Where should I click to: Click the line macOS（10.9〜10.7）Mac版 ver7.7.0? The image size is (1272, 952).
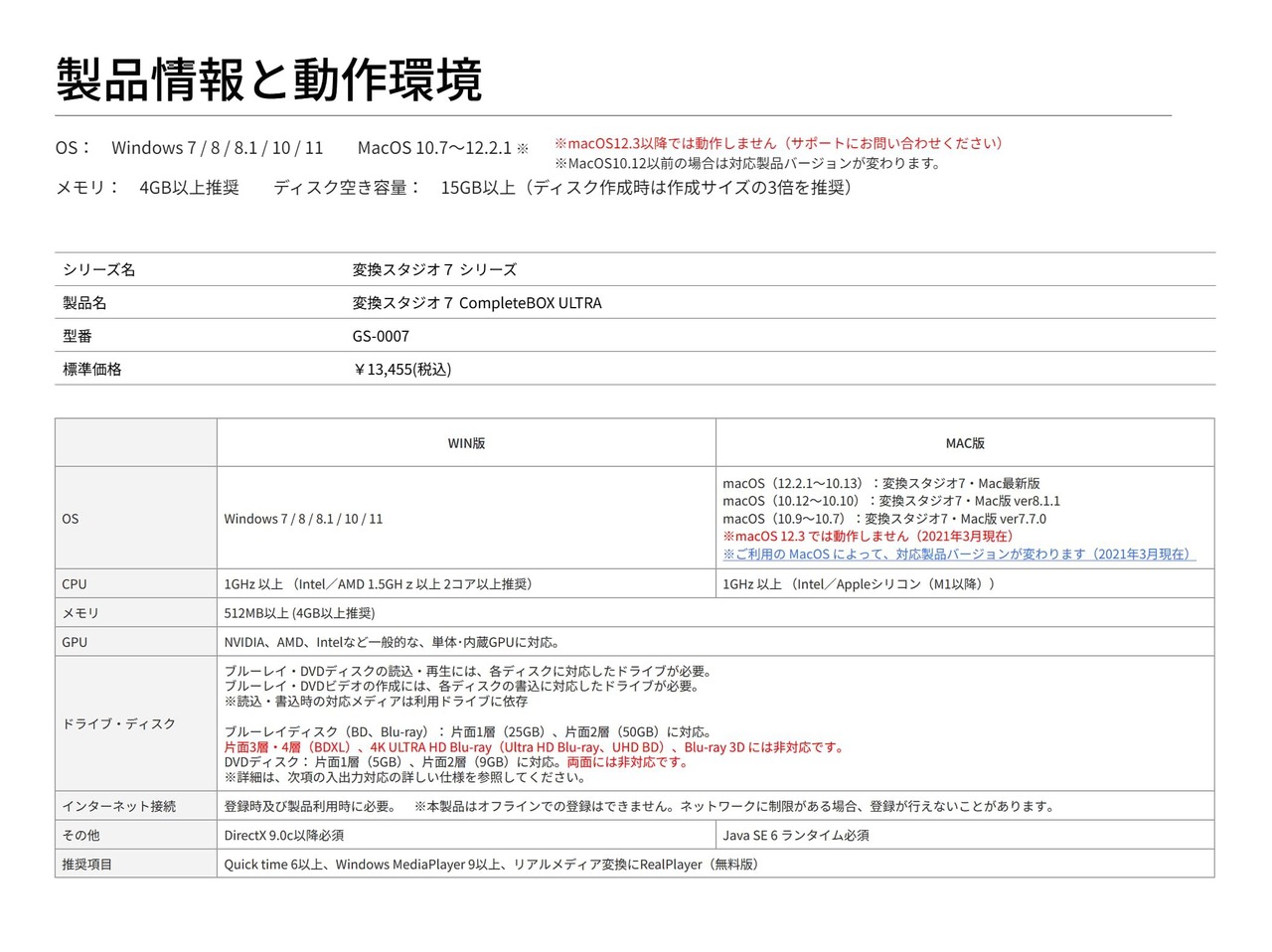click(884, 519)
